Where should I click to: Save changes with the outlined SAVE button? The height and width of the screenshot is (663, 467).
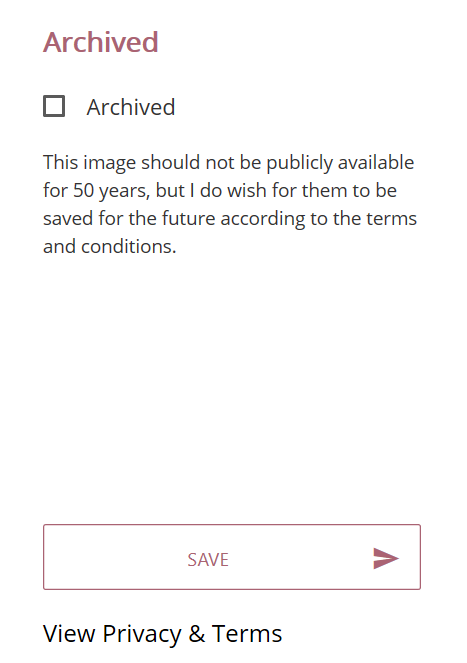[232, 557]
